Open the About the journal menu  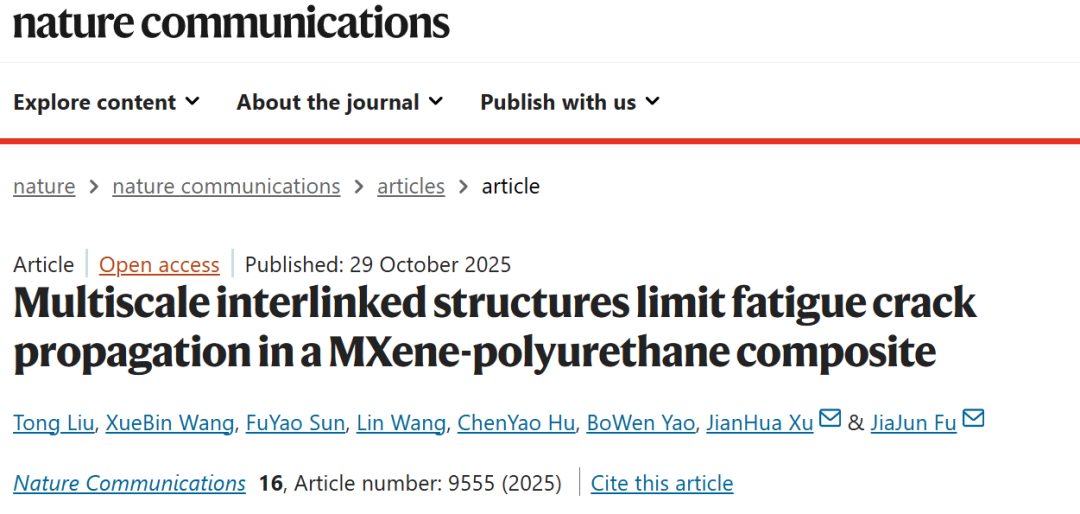(x=340, y=102)
